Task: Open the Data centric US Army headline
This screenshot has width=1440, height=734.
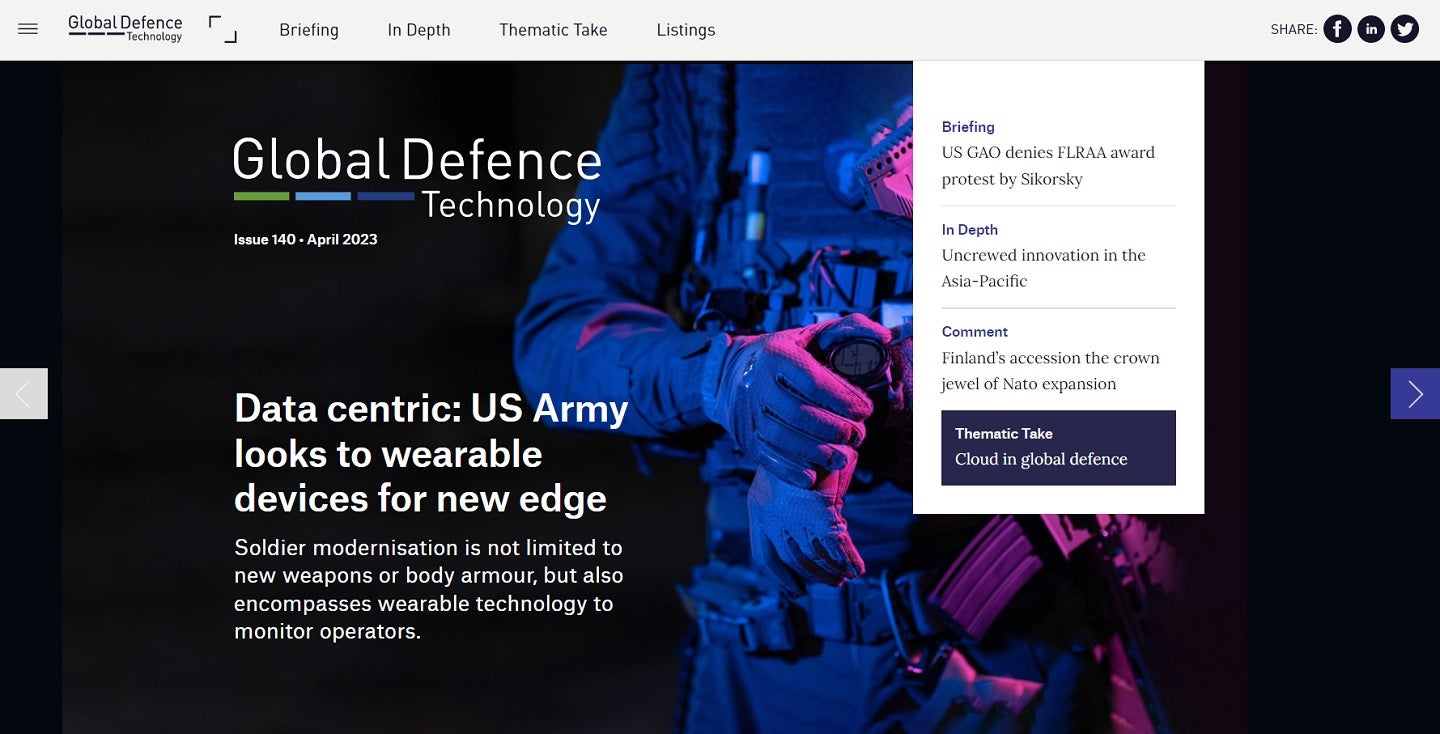Action: click(431, 453)
